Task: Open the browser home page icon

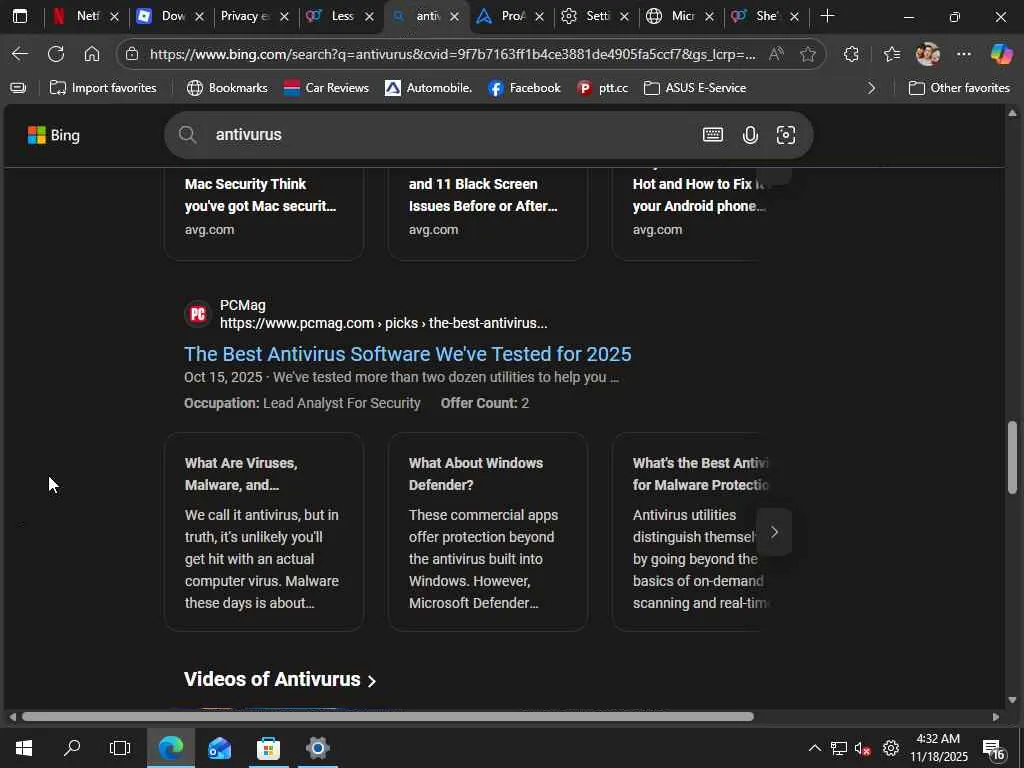Action: [x=92, y=54]
